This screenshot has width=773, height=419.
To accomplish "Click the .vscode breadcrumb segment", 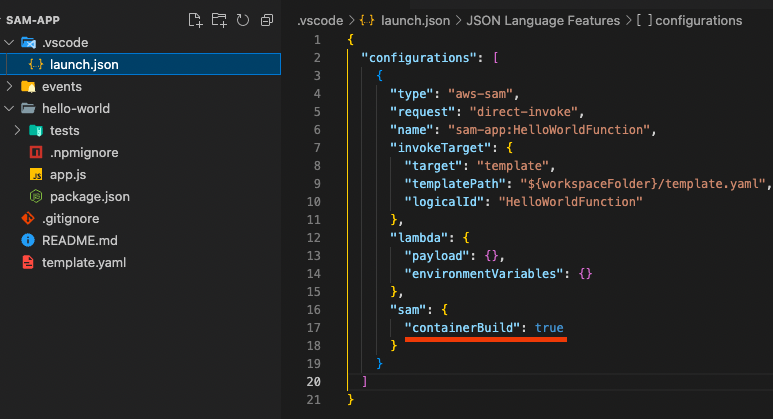I will tap(320, 21).
